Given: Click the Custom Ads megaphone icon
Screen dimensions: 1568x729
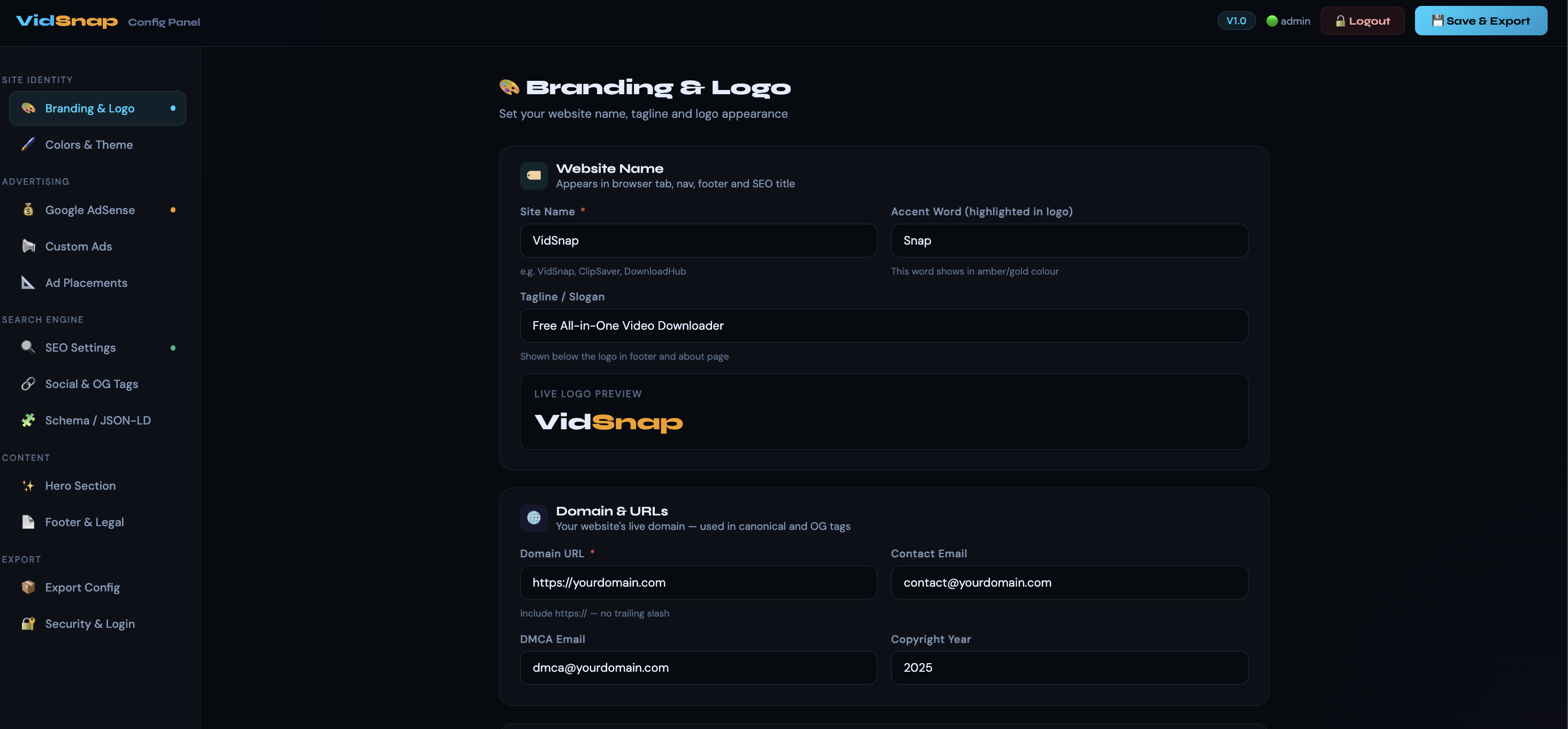Looking at the screenshot, I should (x=28, y=246).
